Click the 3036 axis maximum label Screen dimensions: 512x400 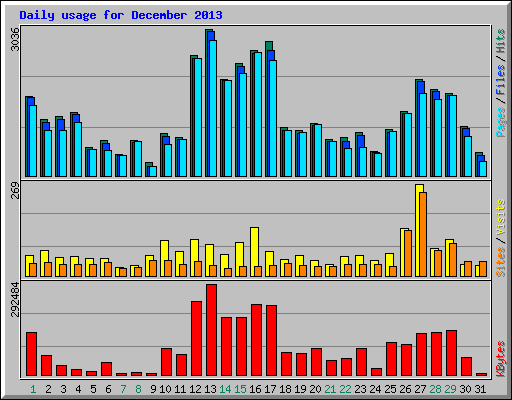pyautogui.click(x=15, y=39)
